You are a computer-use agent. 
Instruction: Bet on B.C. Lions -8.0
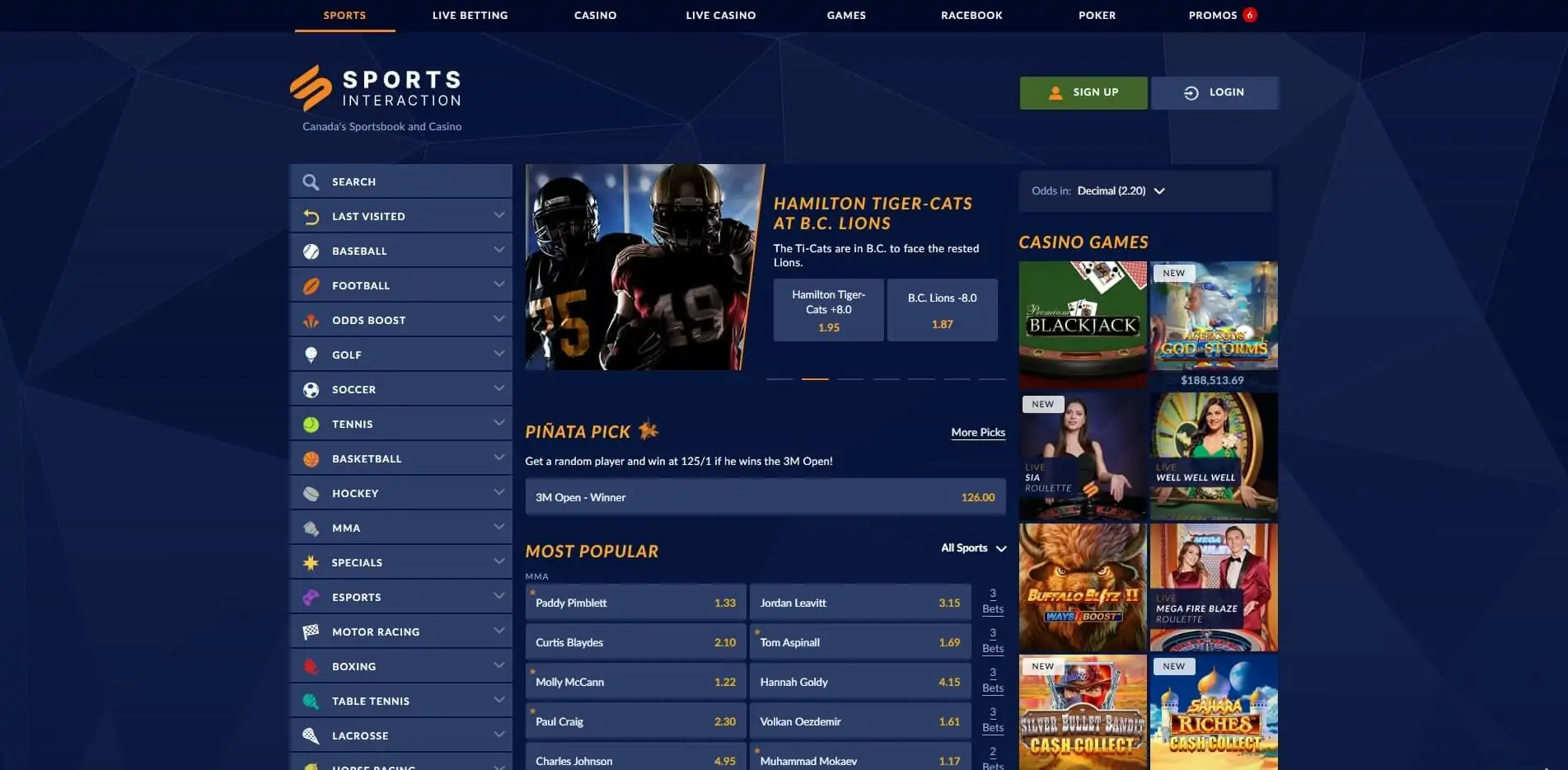click(942, 310)
